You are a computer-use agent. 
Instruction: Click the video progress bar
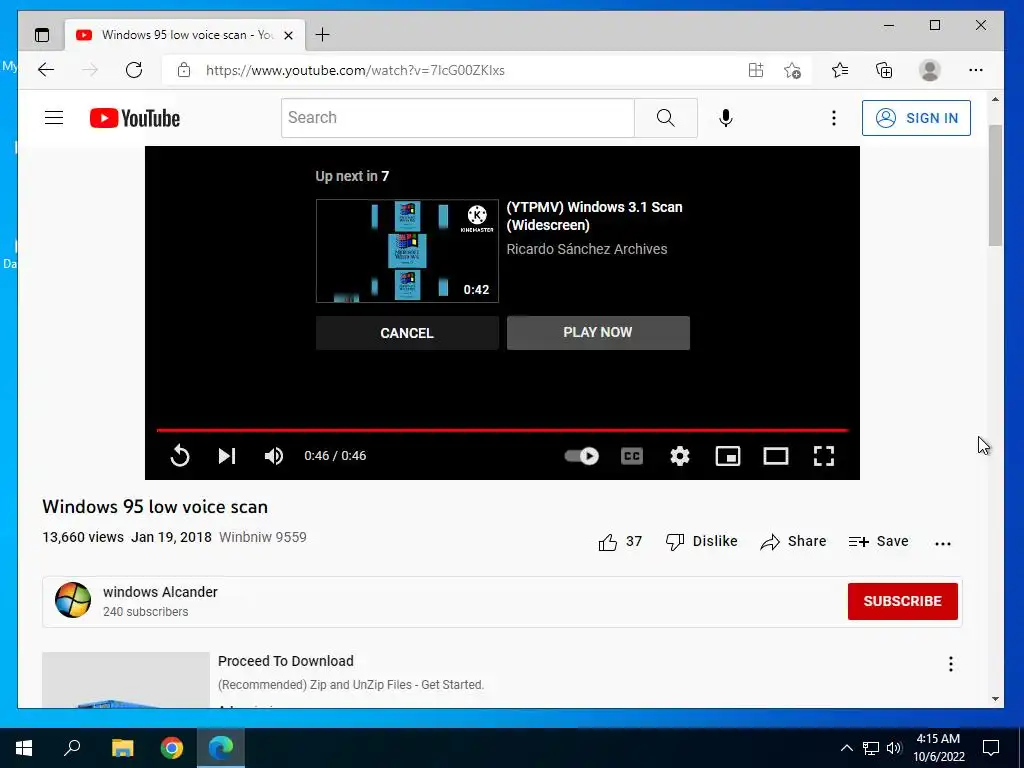(502, 430)
